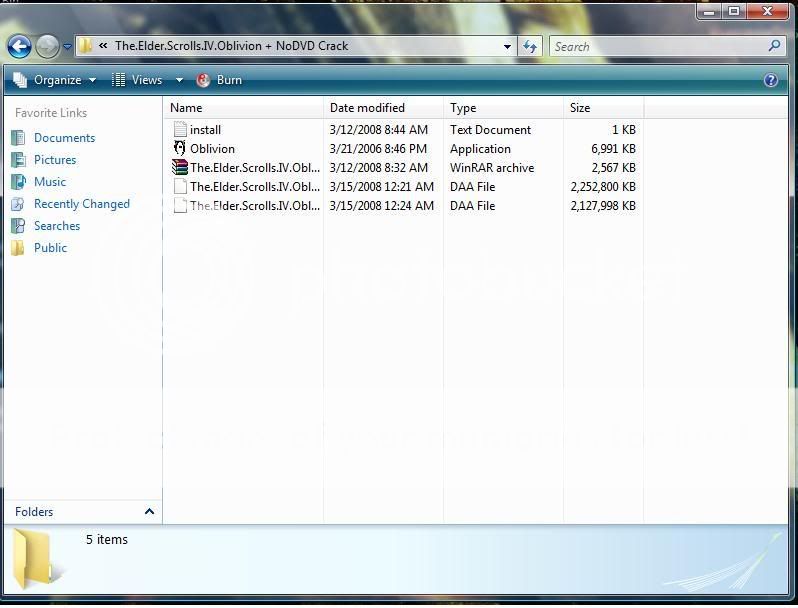Select the install text document icon
This screenshot has width=798, height=608.
click(180, 129)
